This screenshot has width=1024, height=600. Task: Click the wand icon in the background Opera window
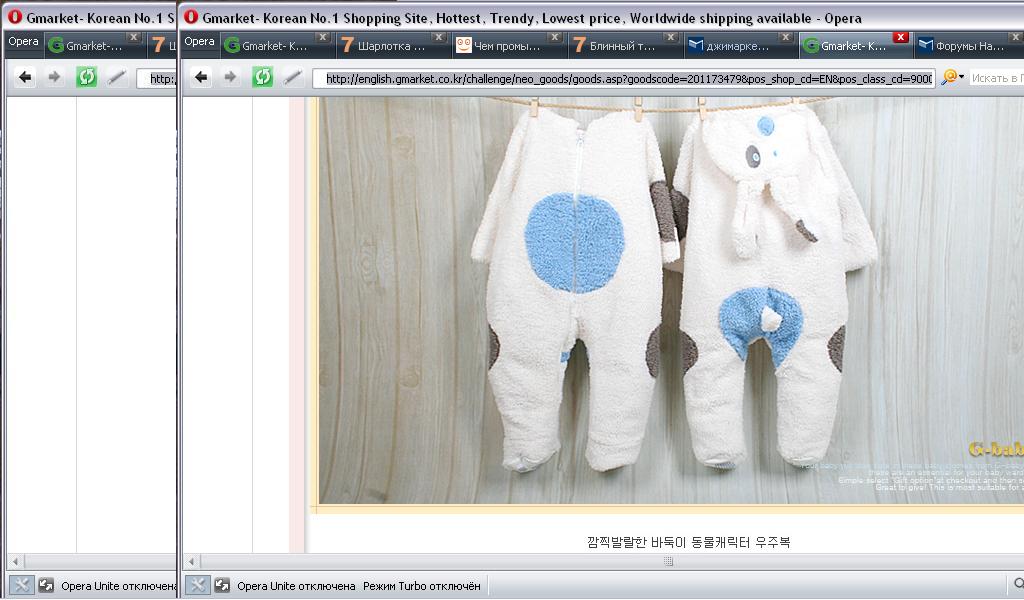[x=116, y=78]
